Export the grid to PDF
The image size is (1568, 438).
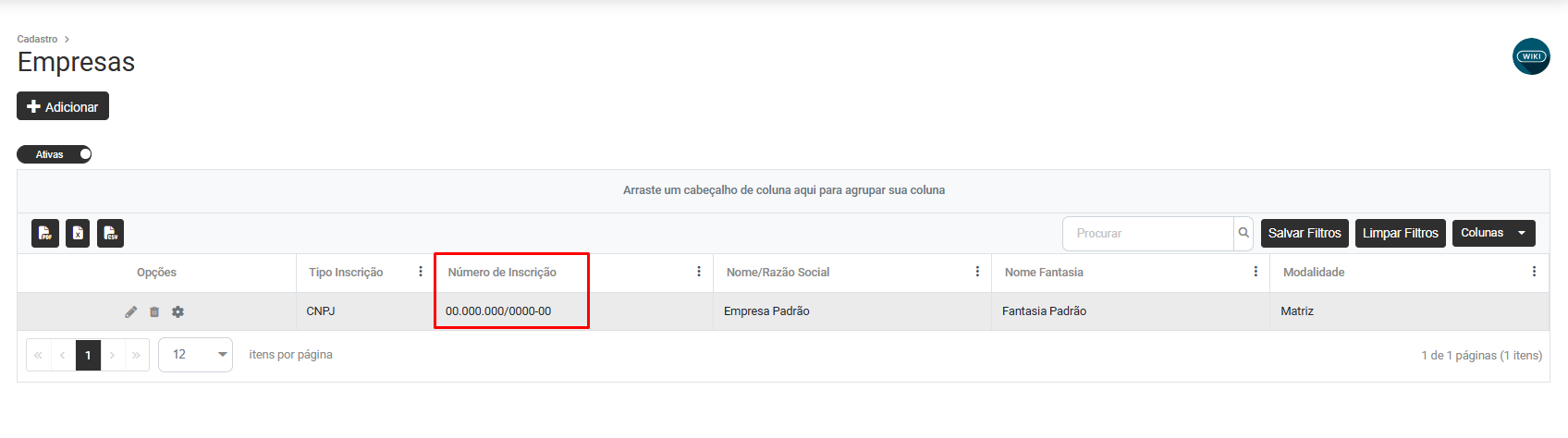(x=45, y=234)
